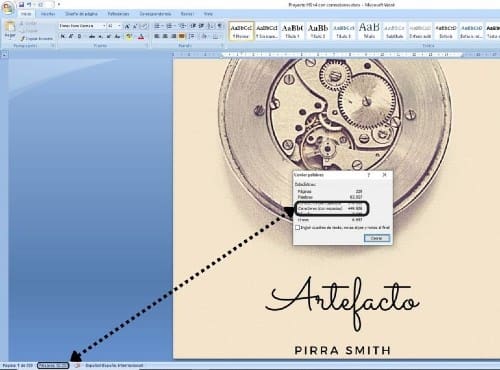Apply the Título 3 style
The width and height of the screenshot is (500, 370).
pyautogui.click(x=343, y=31)
